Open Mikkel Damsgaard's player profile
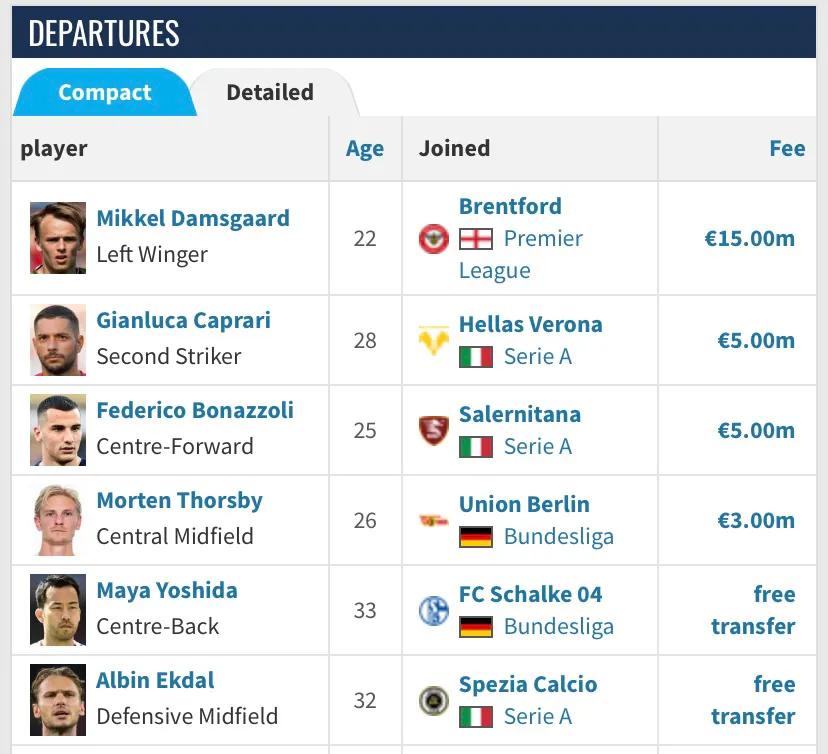This screenshot has width=828, height=754. (x=193, y=218)
